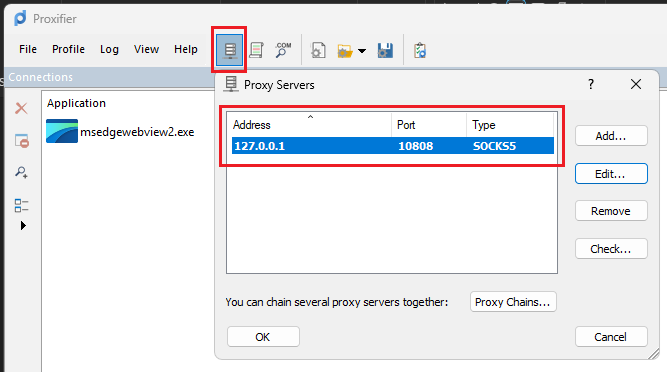Image resolution: width=667 pixels, height=372 pixels.
Task: Click the SOCKS5 type cell
Action: click(x=494, y=146)
